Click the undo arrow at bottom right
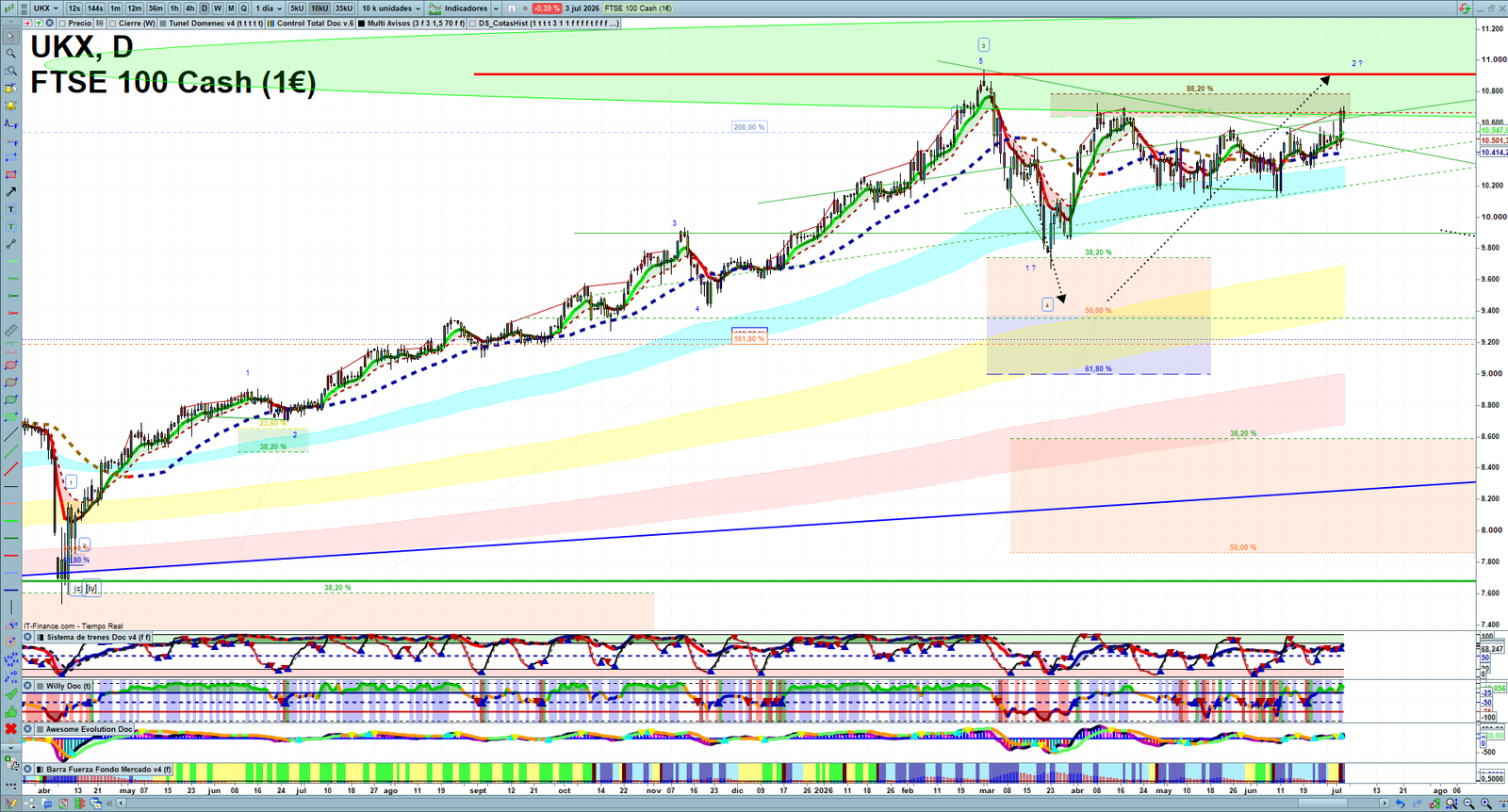Image resolution: width=1508 pixels, height=812 pixels. click(x=1401, y=803)
